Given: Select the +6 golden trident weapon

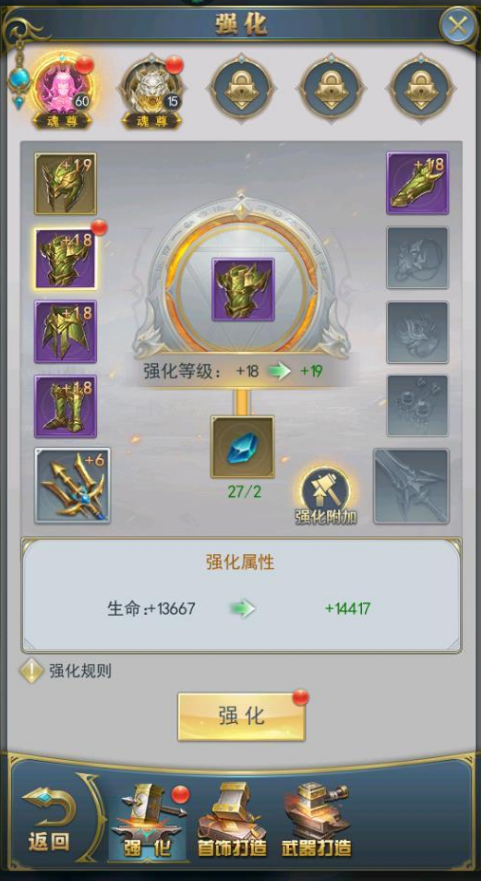Looking at the screenshot, I should click(72, 485).
